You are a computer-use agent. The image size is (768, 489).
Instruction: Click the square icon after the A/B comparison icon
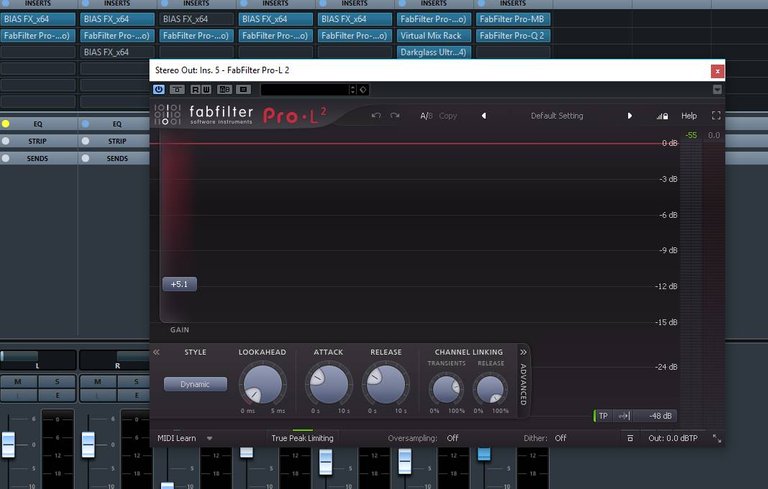243,89
